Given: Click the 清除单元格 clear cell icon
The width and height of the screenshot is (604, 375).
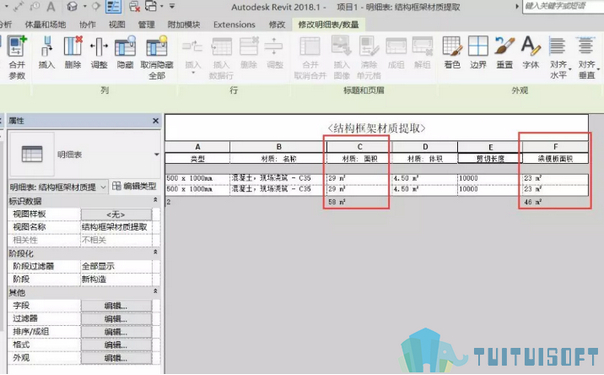Looking at the screenshot, I should pyautogui.click(x=369, y=46).
